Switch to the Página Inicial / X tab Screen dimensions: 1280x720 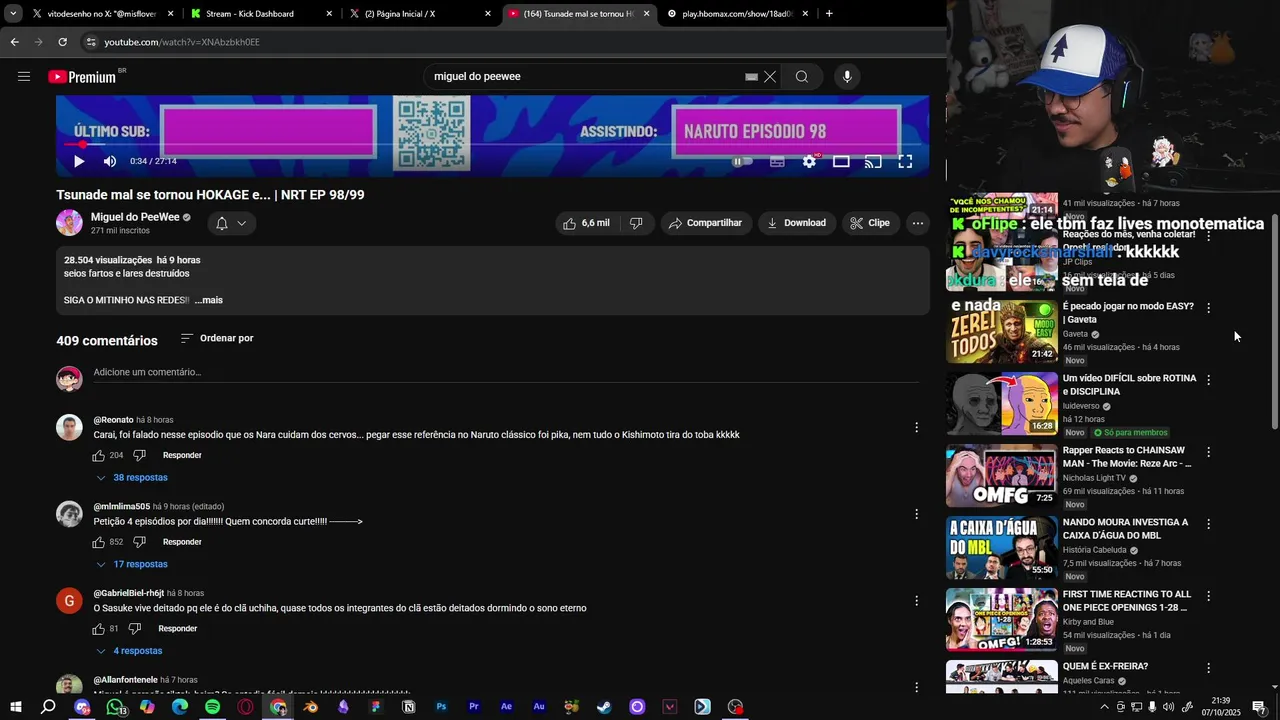tap(420, 14)
